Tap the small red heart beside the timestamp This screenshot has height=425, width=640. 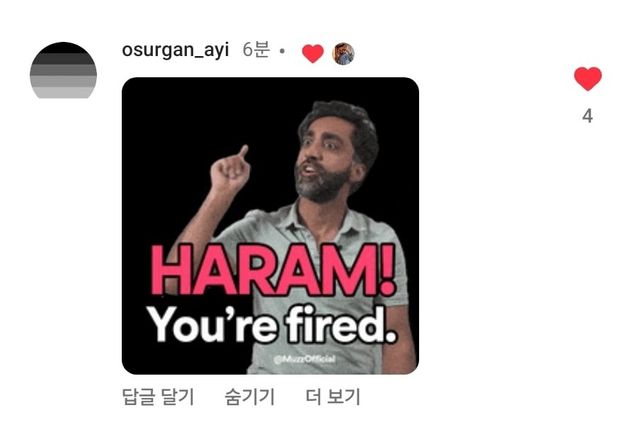313,53
